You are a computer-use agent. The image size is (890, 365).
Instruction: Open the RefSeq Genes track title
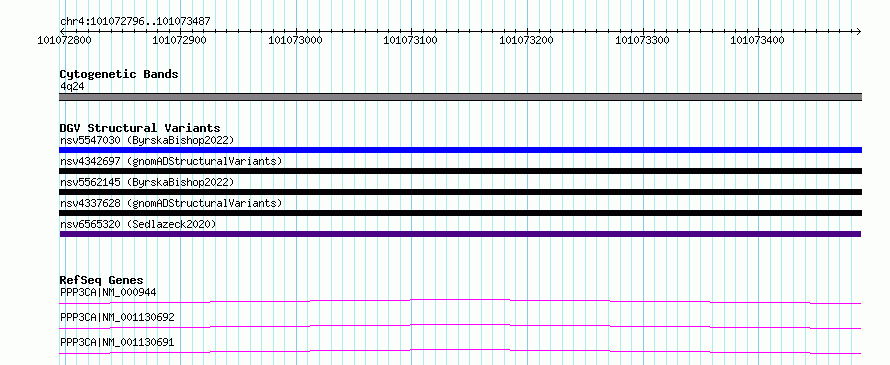(x=102, y=280)
